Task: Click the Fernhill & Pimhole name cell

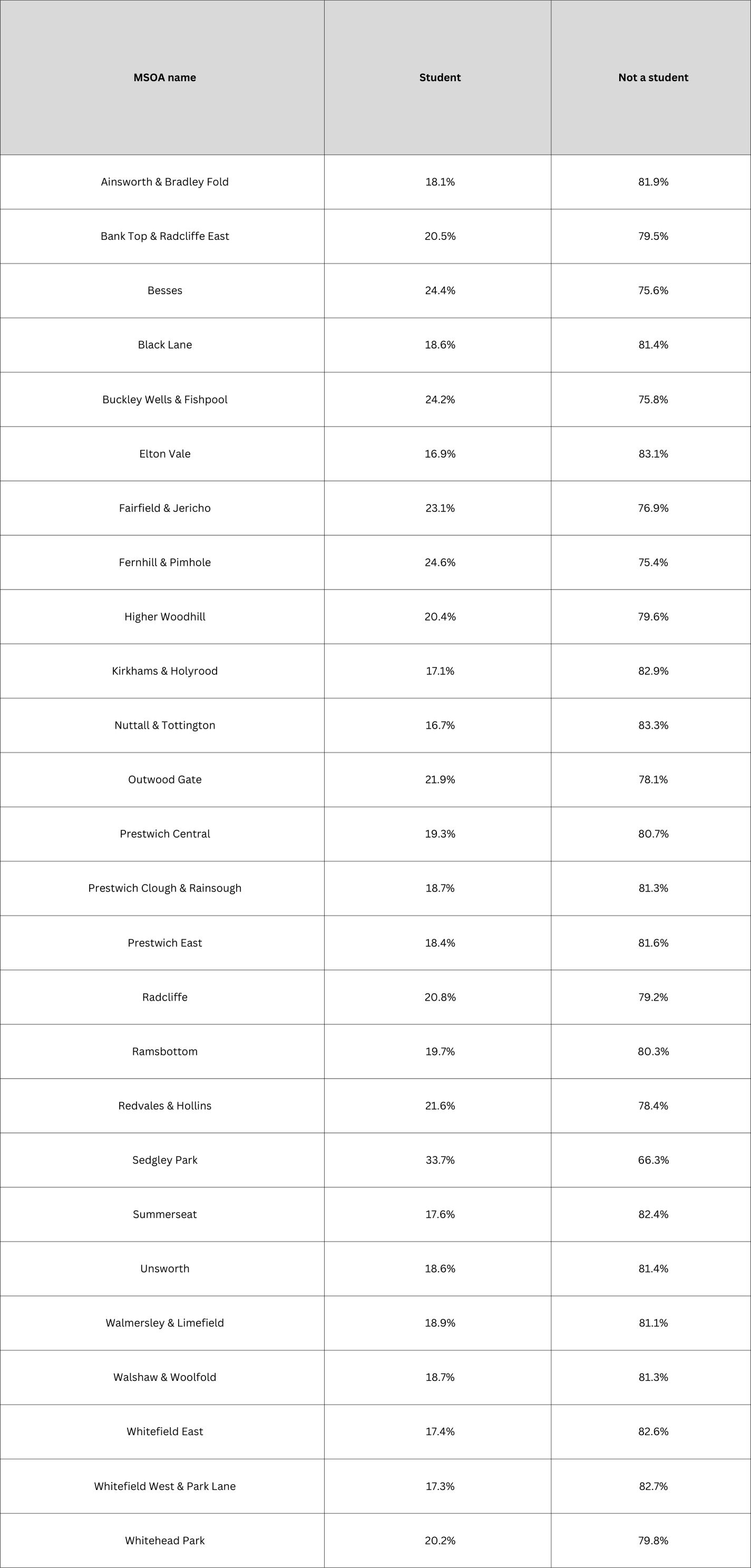Action: 164,563
